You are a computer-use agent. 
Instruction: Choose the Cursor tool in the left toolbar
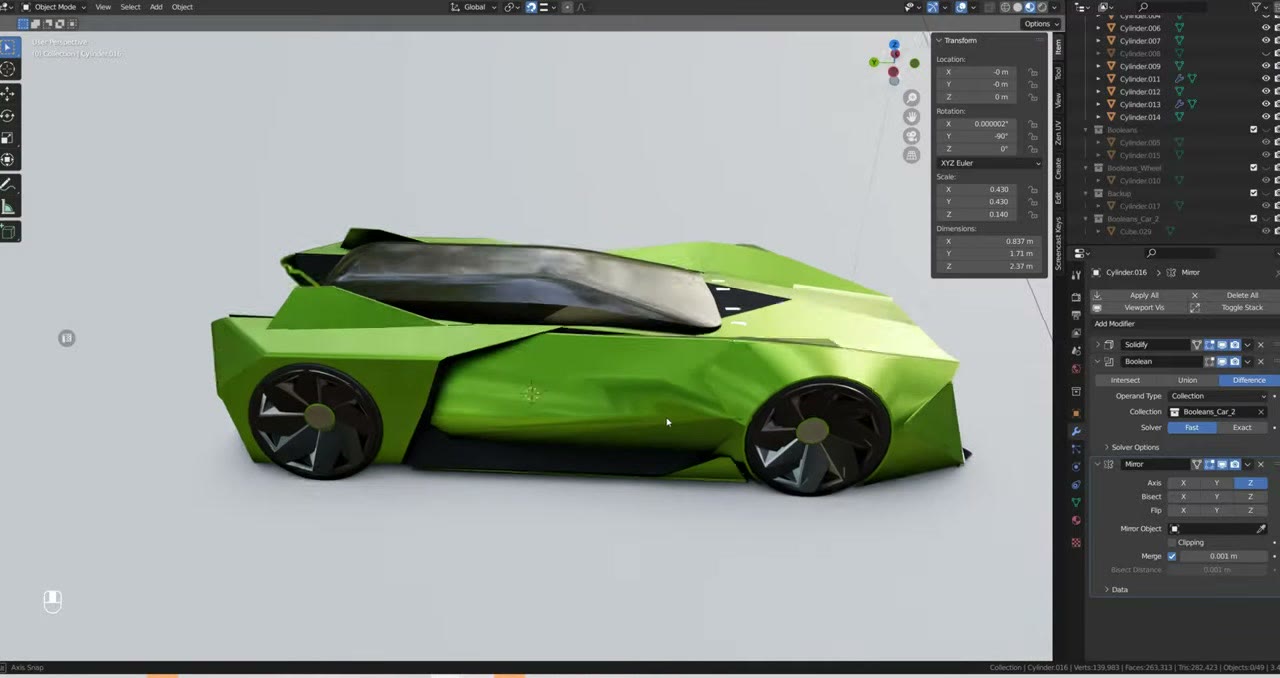(8, 69)
